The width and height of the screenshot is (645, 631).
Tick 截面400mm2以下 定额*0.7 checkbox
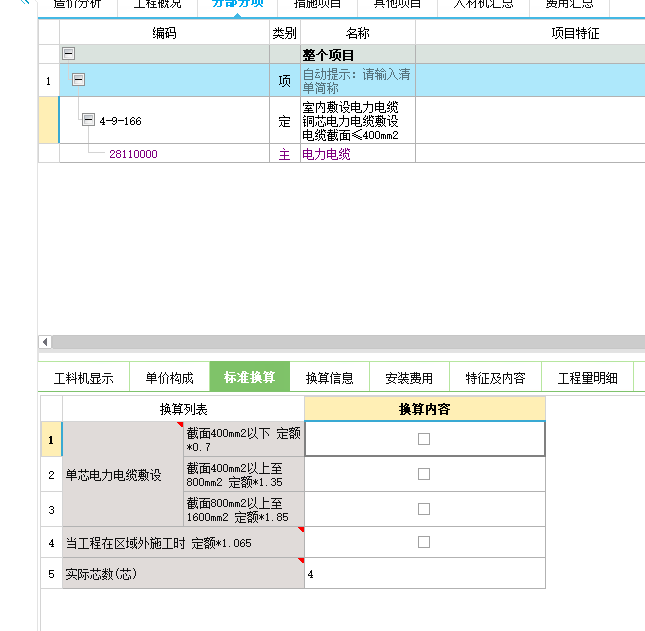click(424, 439)
